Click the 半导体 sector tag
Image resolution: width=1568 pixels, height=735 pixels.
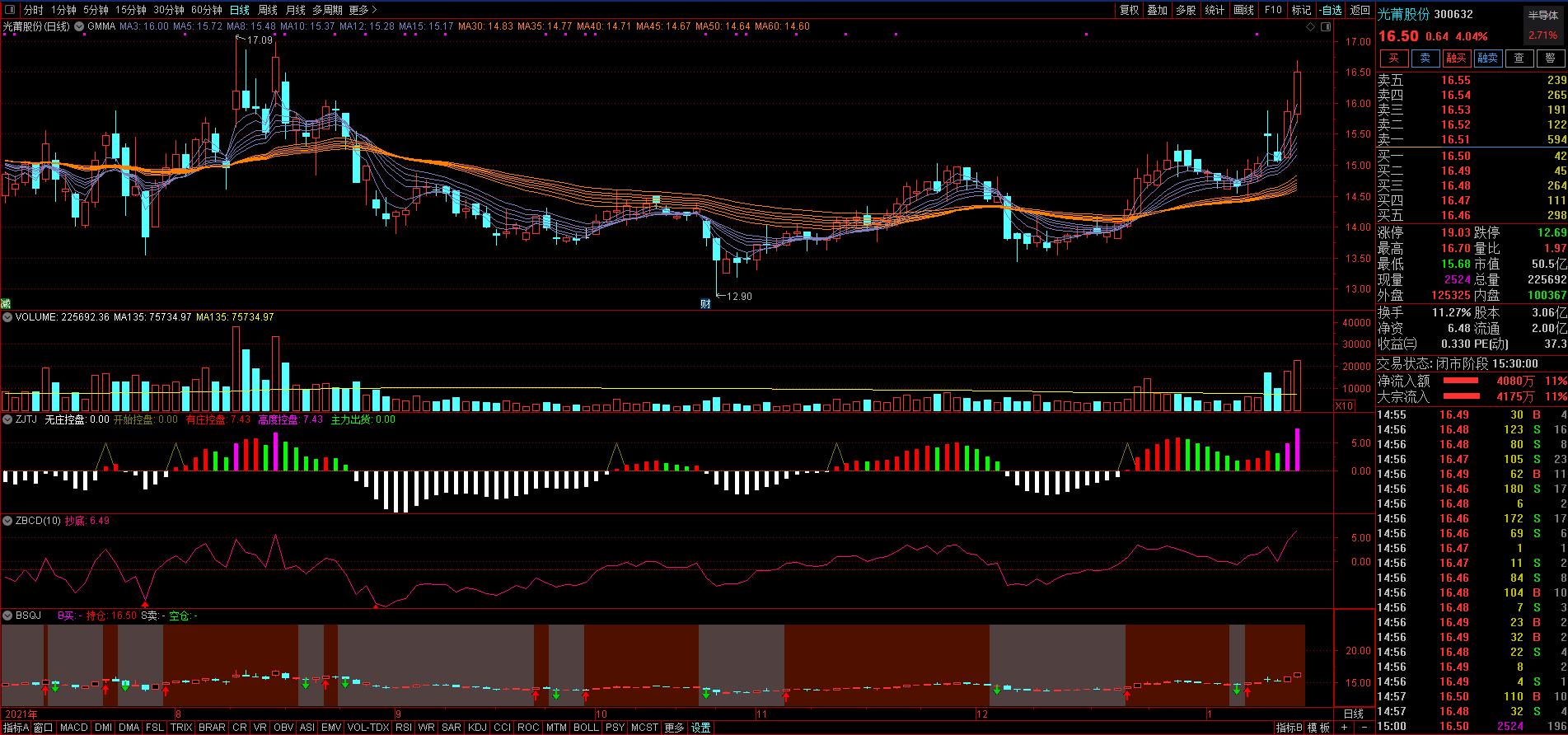tap(1542, 15)
